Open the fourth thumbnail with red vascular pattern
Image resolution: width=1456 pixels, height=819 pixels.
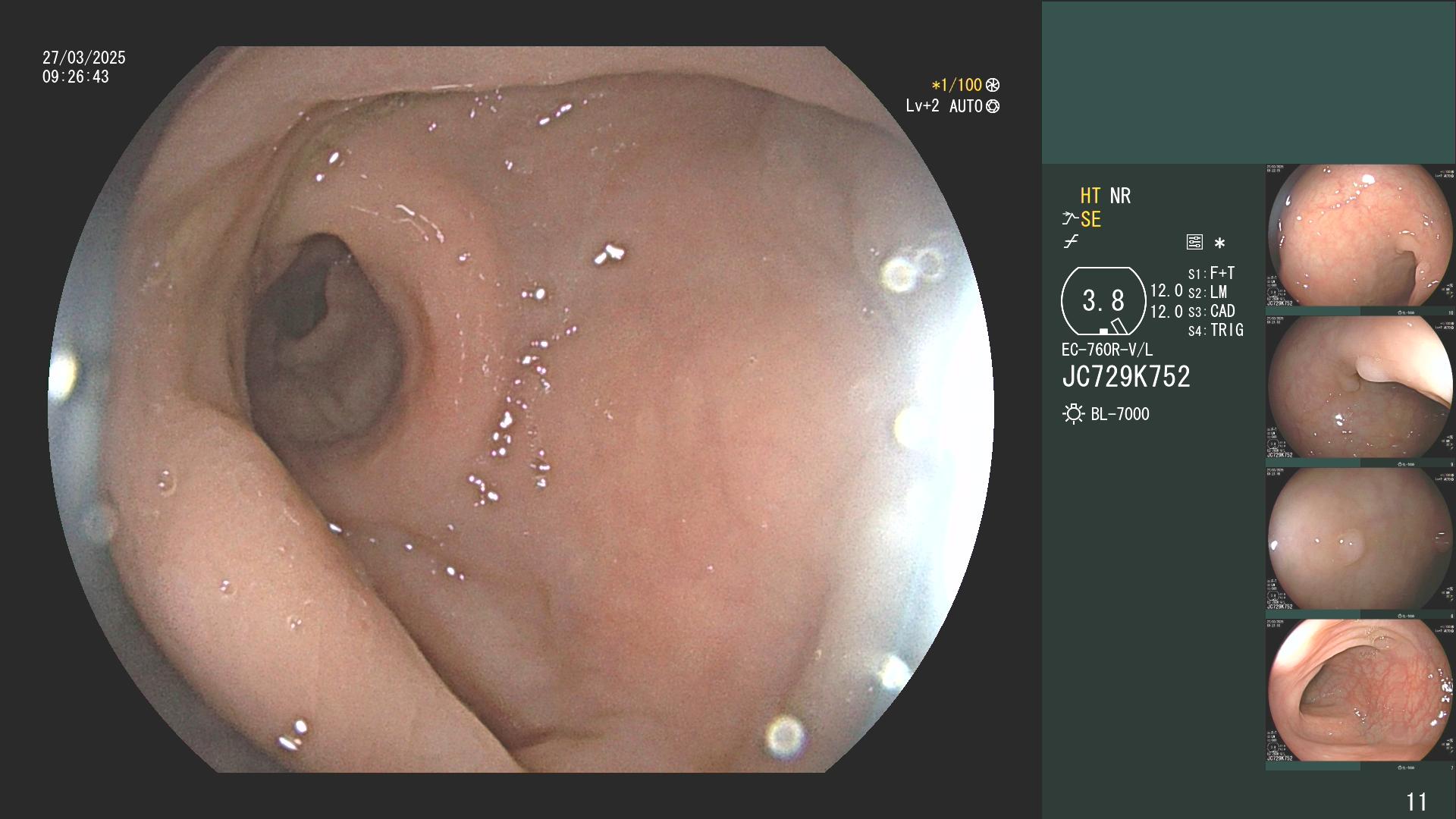pyautogui.click(x=1360, y=691)
